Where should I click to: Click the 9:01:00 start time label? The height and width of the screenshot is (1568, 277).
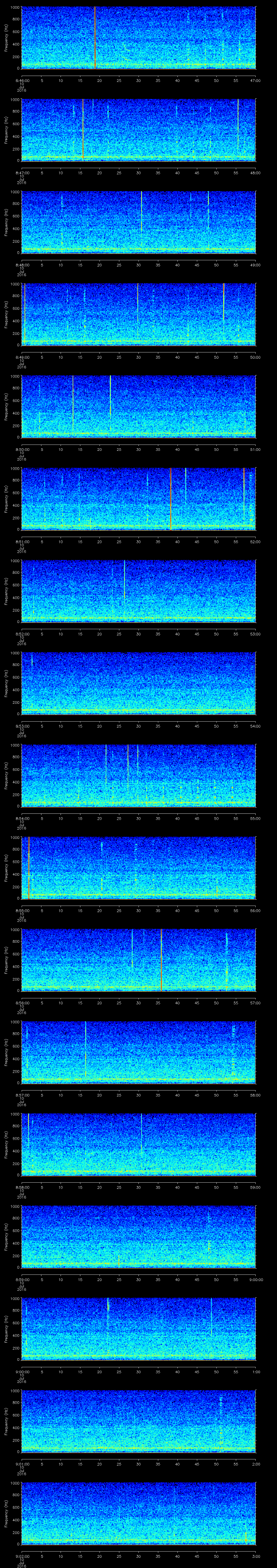coord(22,1463)
